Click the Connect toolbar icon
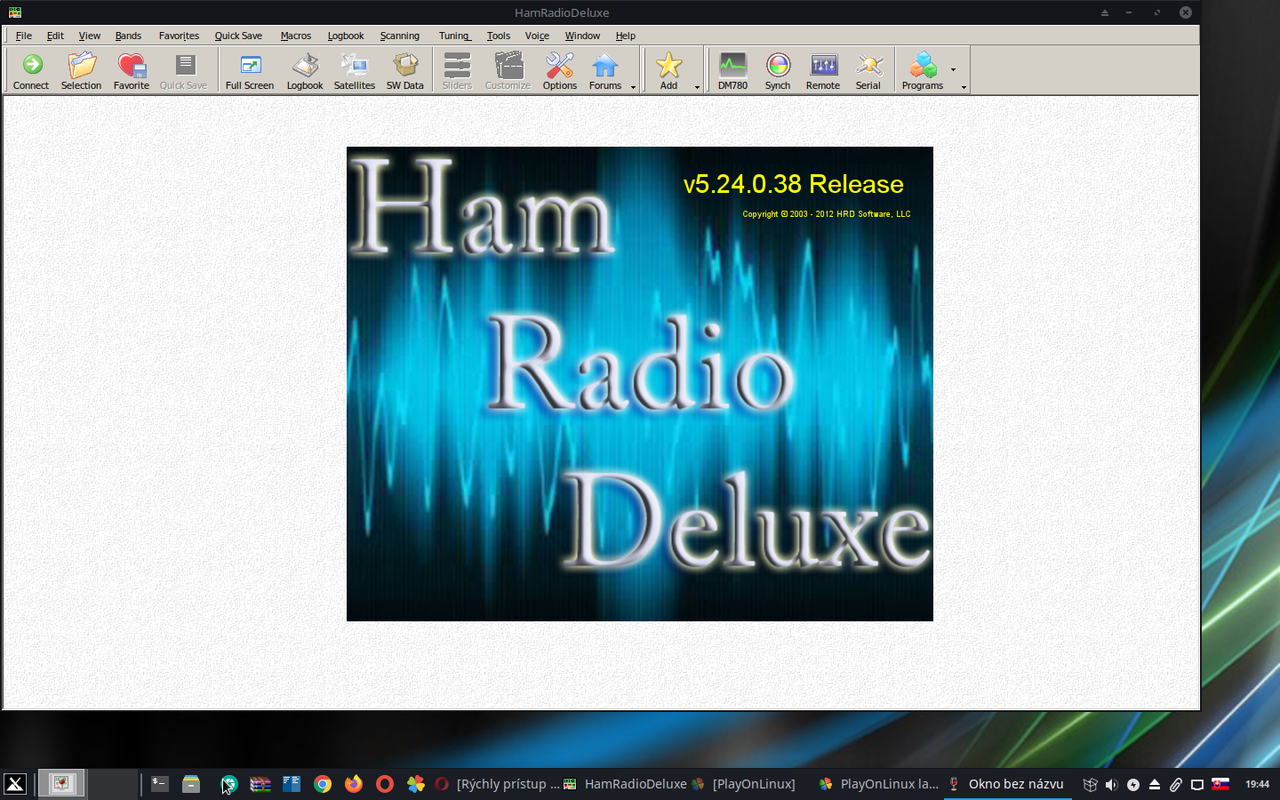Viewport: 1280px width, 800px height. (31, 71)
